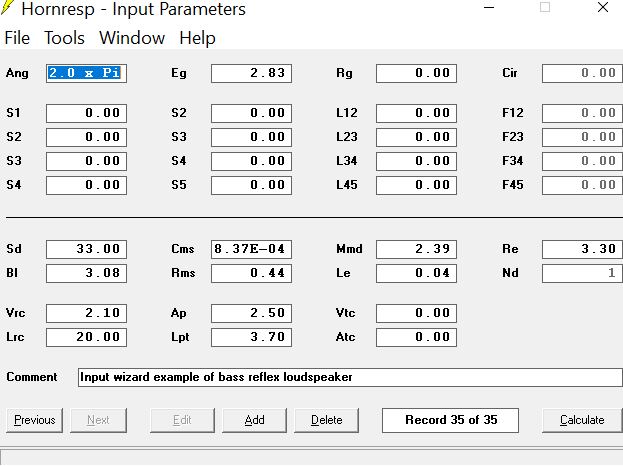The image size is (623, 466).
Task: Click the Sd field showing 33.00
Action: pyautogui.click(x=86, y=249)
